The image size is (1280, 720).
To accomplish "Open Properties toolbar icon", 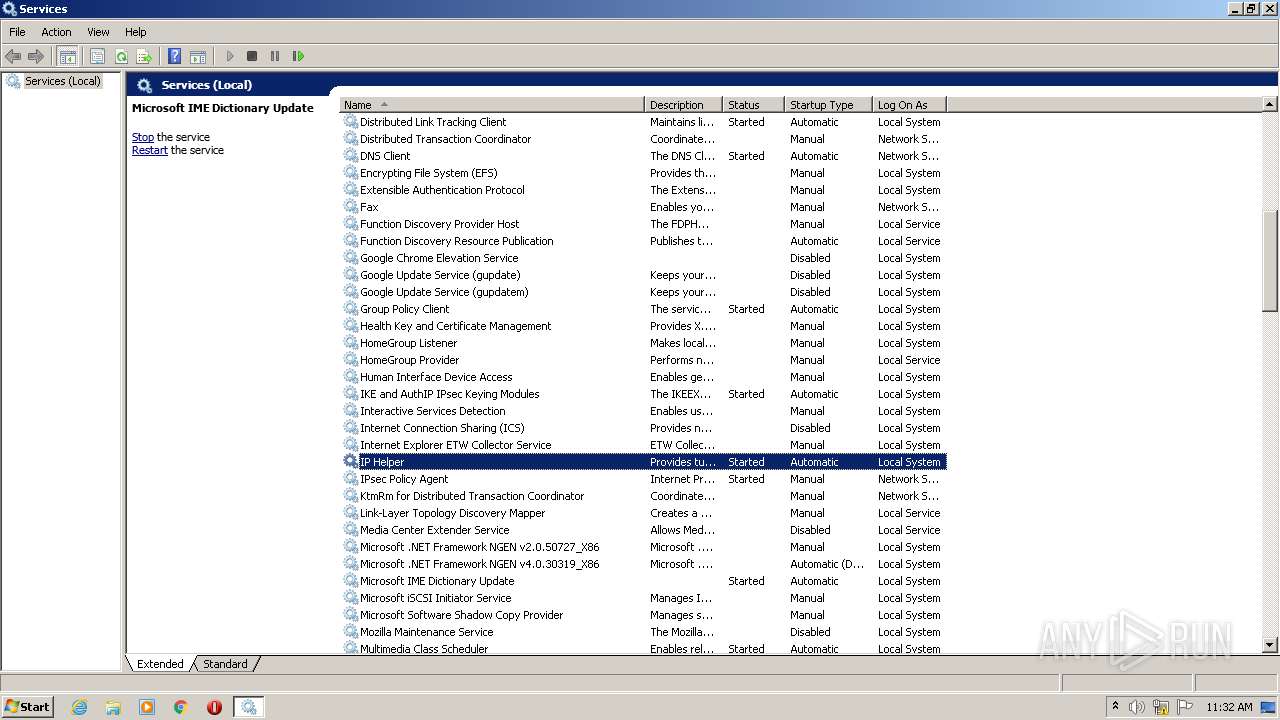I will click(97, 57).
